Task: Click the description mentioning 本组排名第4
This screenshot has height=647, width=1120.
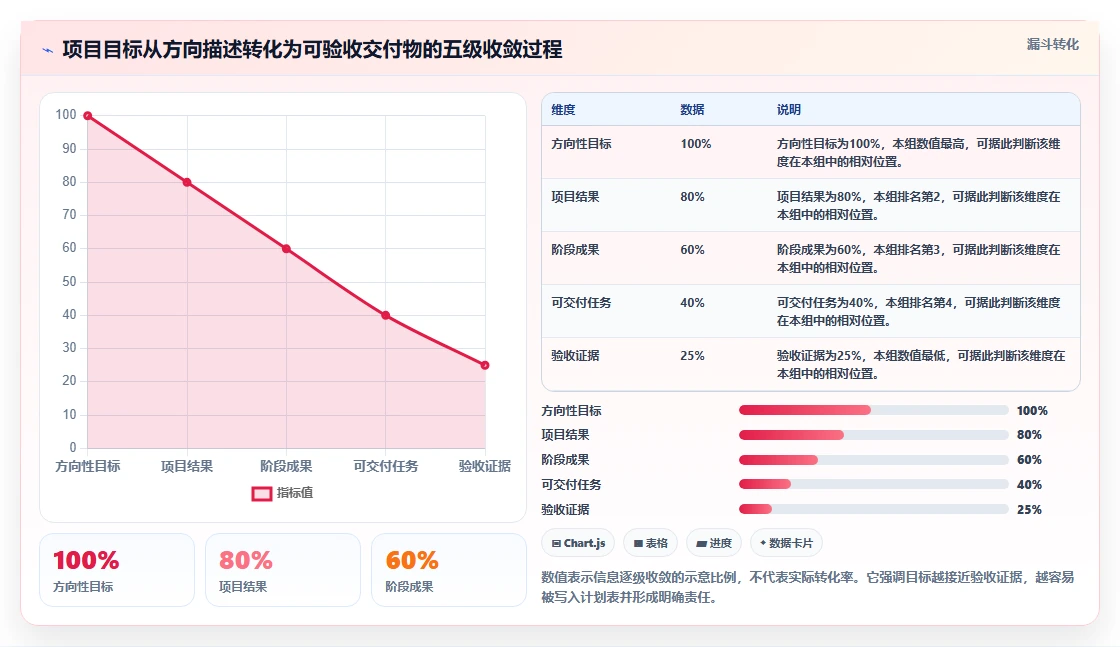Action: 919,311
